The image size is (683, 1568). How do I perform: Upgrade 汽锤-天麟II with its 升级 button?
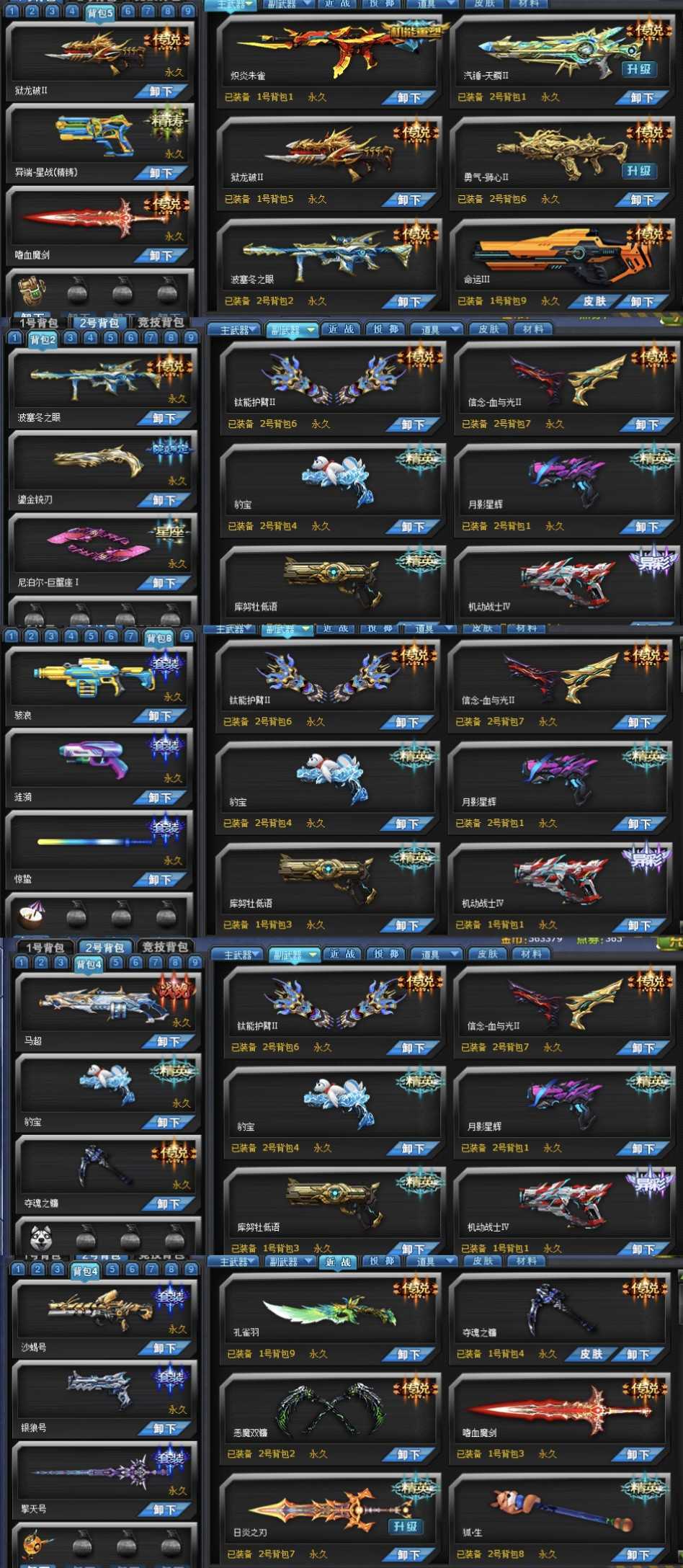638,69
